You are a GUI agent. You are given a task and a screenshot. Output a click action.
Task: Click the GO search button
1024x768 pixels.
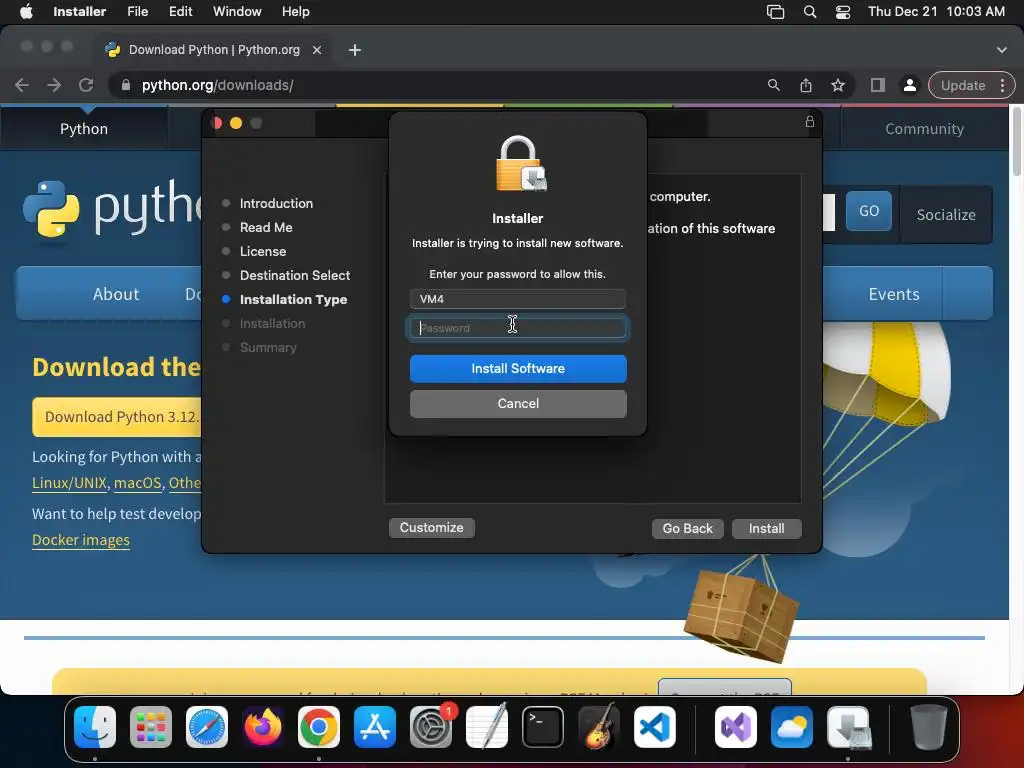pos(869,211)
